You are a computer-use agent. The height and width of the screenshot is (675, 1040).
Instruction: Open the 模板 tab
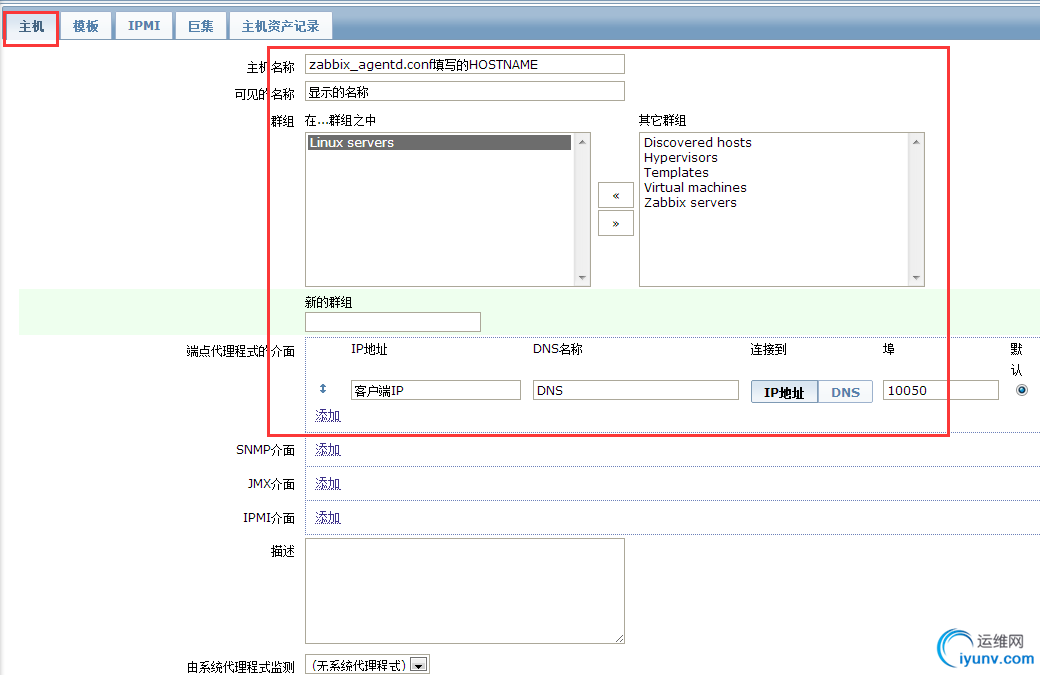point(86,27)
